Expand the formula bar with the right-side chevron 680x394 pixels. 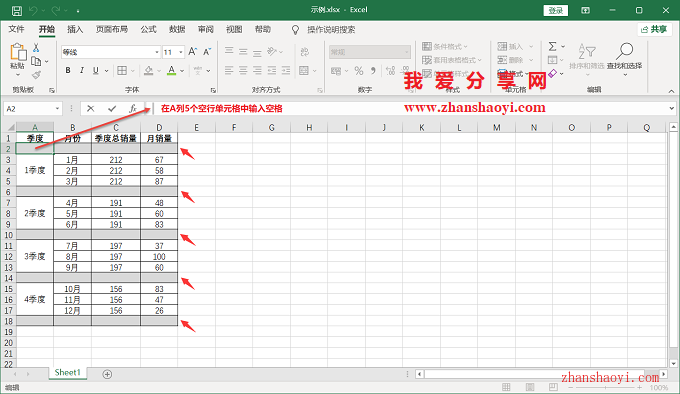click(672, 108)
